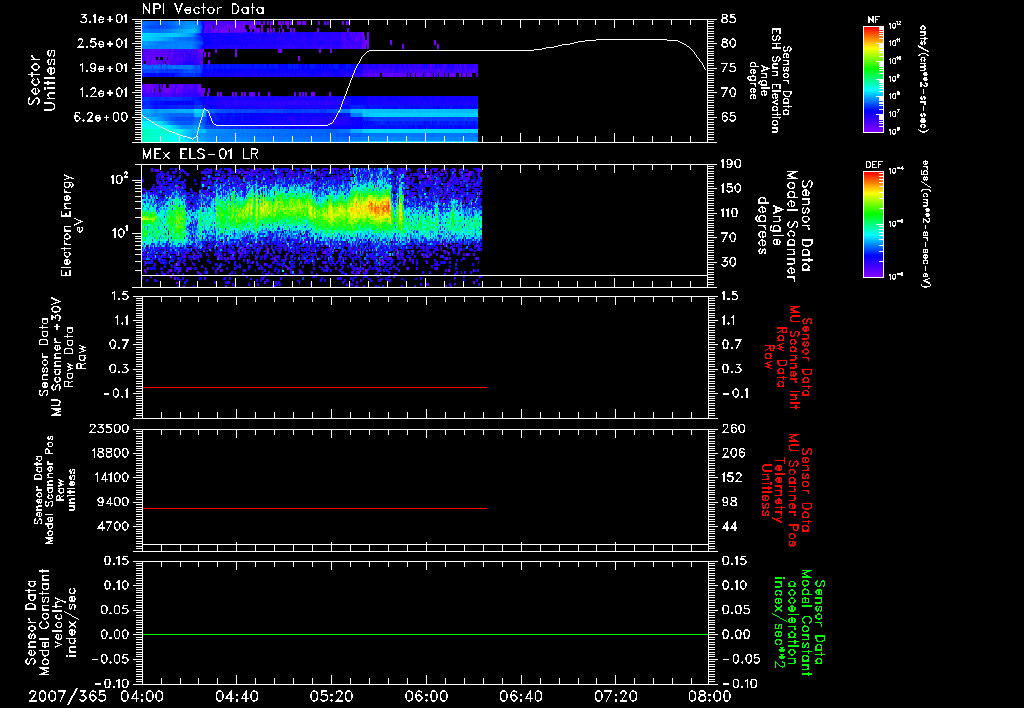Click the "MEx ELS-01 LR" panel title
This screenshot has width=1024, height=708.
(199, 155)
